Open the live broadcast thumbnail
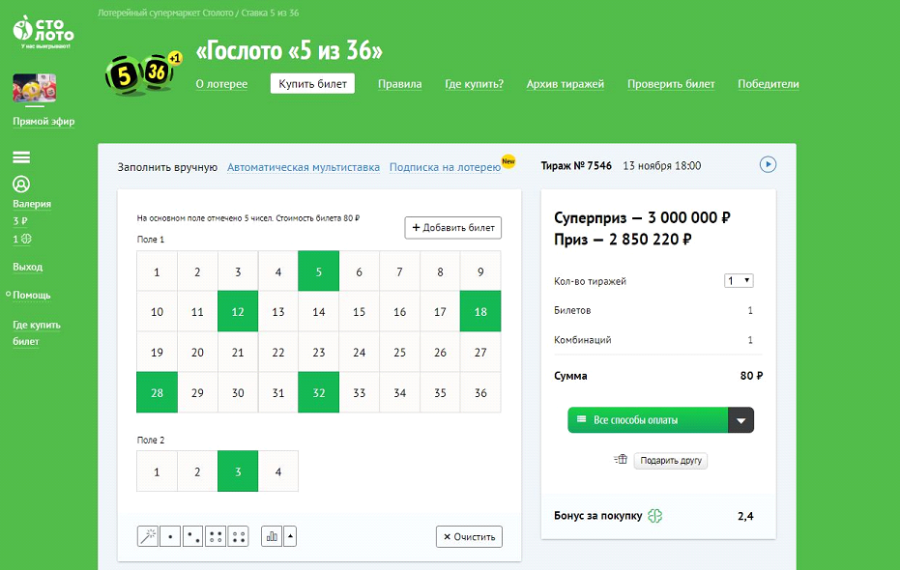The width and height of the screenshot is (900, 570). pos(34,88)
